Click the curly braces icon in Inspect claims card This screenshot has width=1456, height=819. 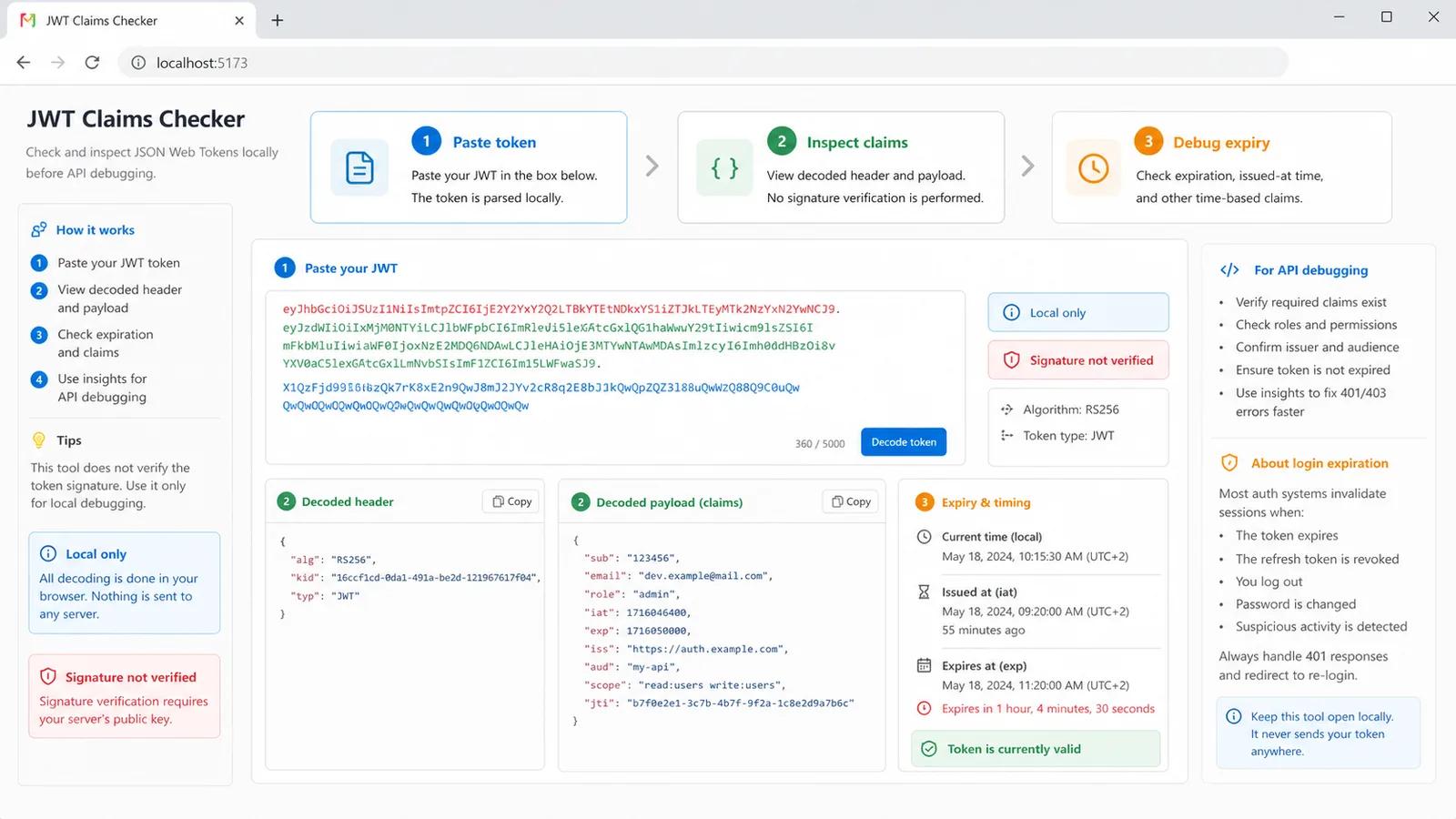tap(725, 167)
